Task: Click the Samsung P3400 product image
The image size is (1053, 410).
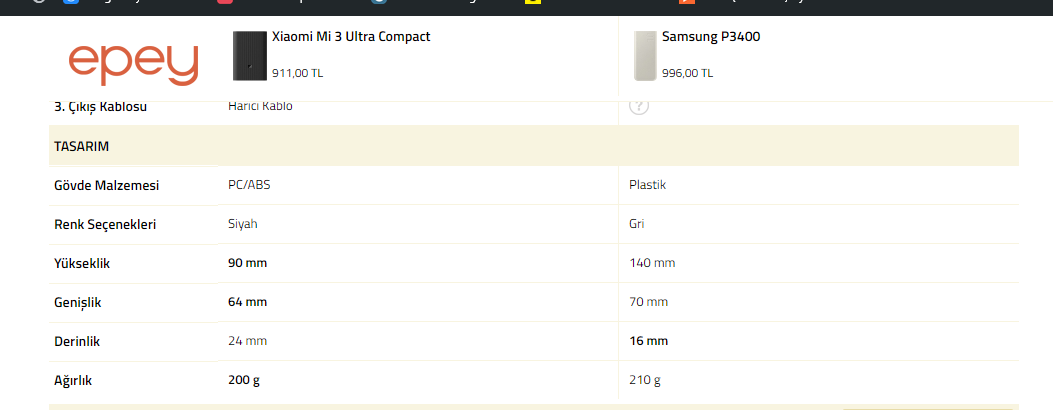Action: click(x=644, y=56)
